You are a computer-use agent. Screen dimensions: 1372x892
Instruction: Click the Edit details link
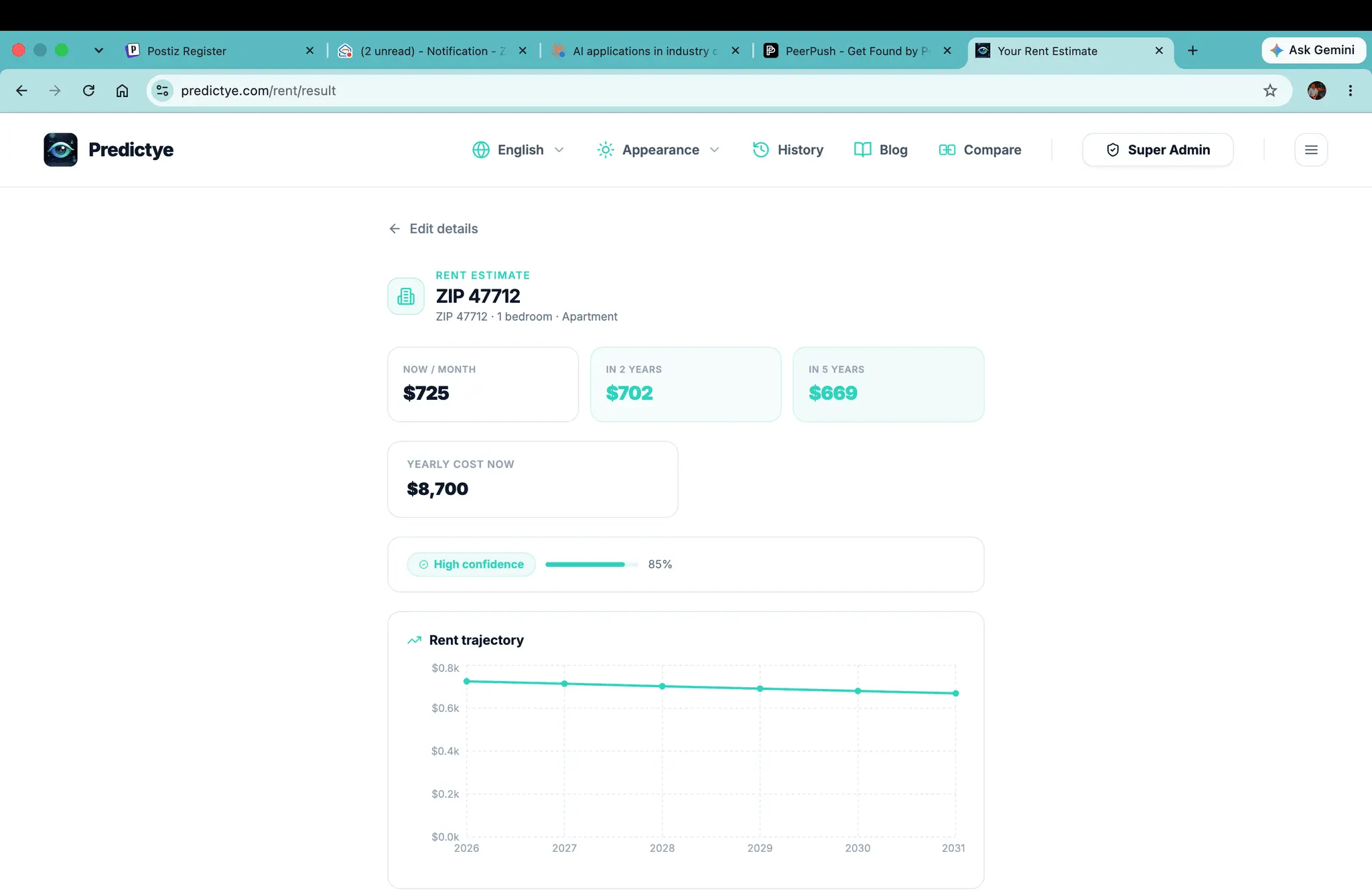(x=433, y=229)
